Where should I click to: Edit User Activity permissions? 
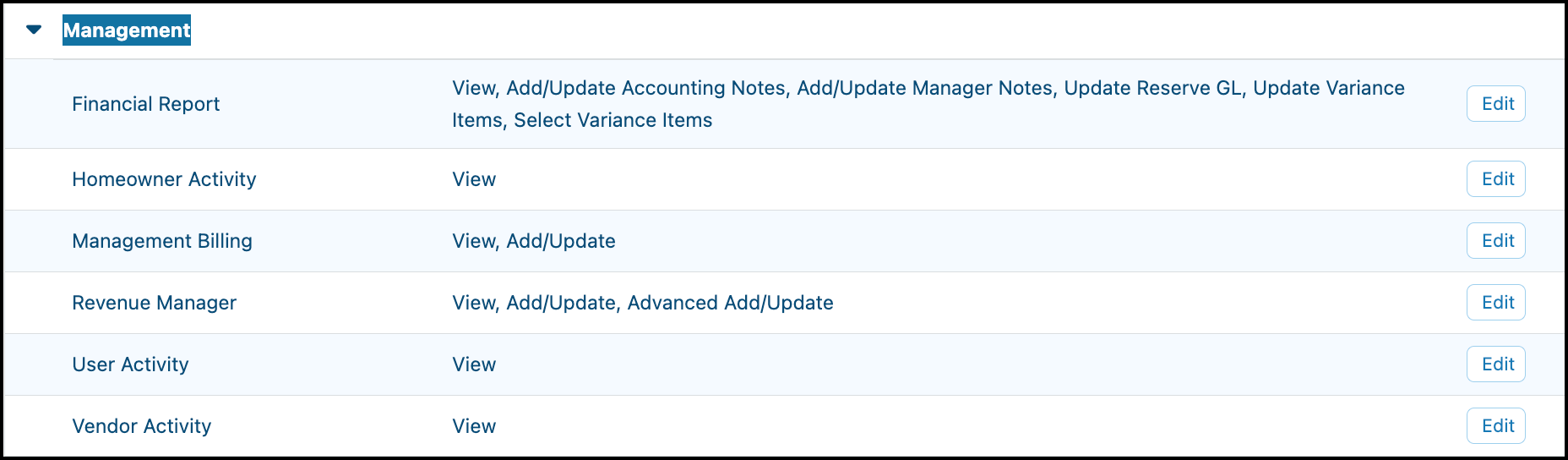[1496, 364]
